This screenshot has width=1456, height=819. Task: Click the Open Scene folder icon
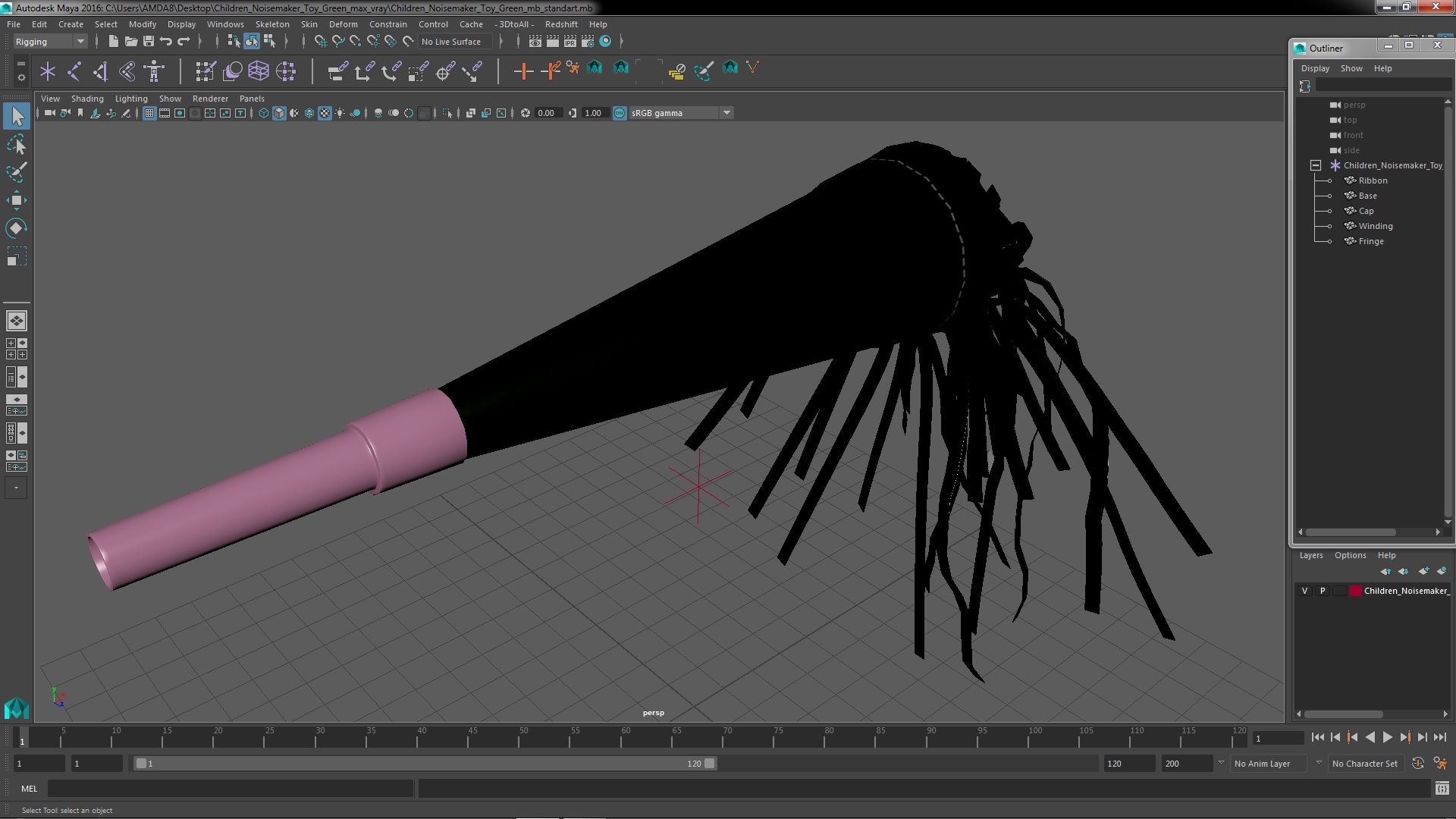click(130, 41)
